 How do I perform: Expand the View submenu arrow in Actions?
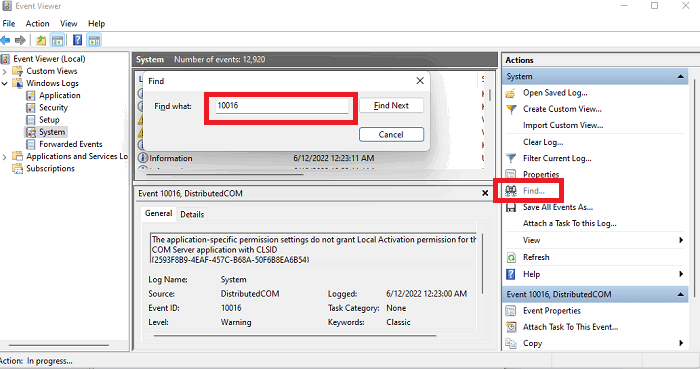point(681,240)
